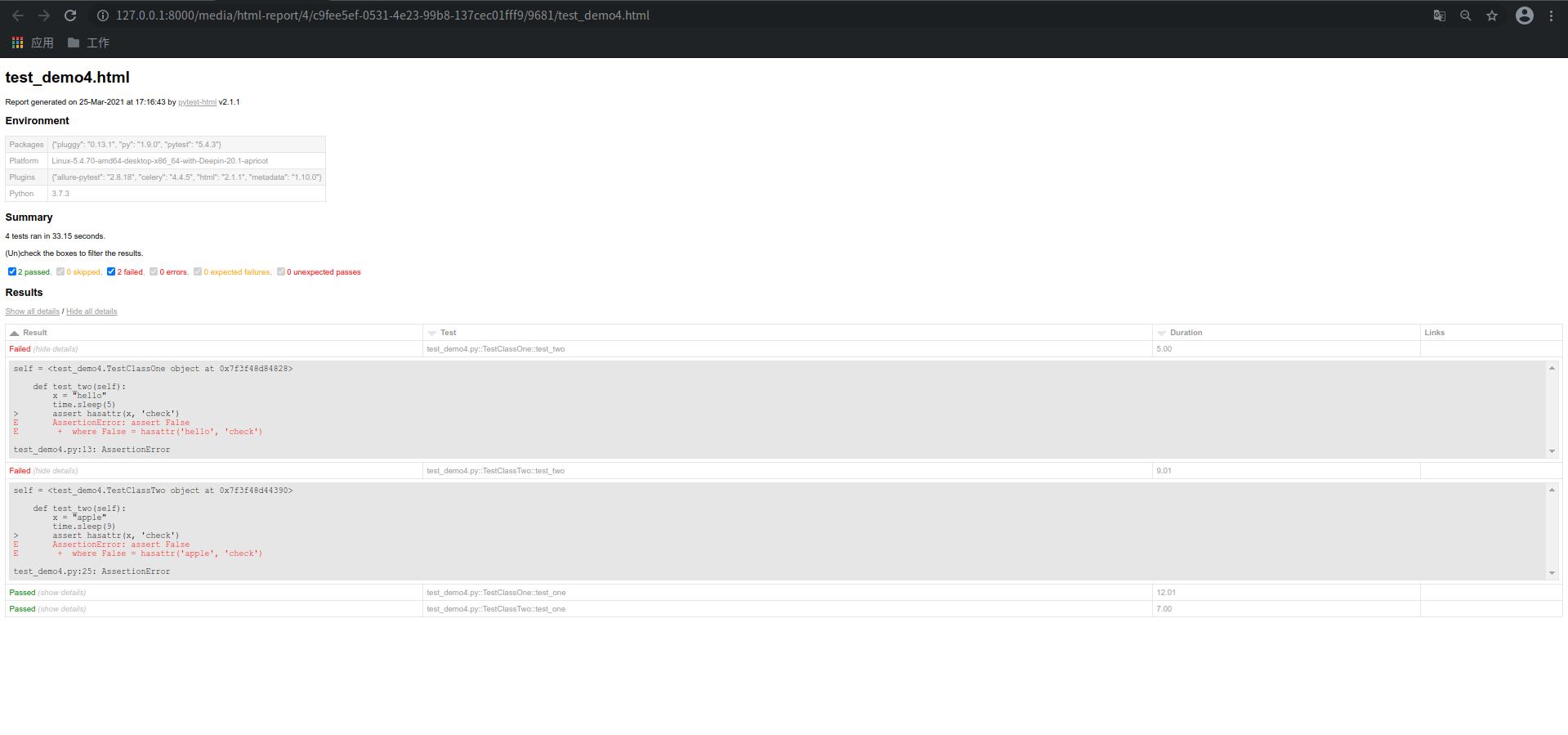Click the Python version 3.7.3 cell
Image resolution: width=1568 pixels, height=735 pixels.
(x=186, y=194)
